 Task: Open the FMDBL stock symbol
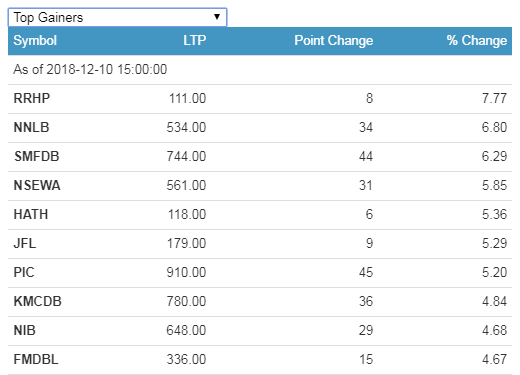pos(36,360)
